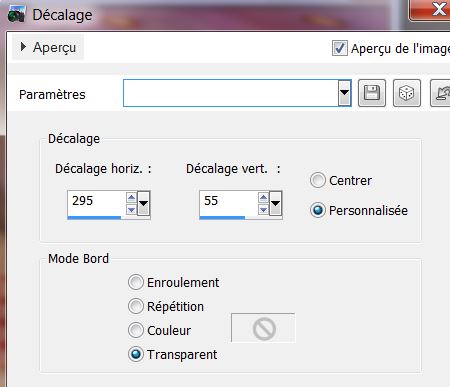Image resolution: width=450 pixels, height=387 pixels.
Task: Decrease horizontal offset with down arrow
Action: [131, 209]
